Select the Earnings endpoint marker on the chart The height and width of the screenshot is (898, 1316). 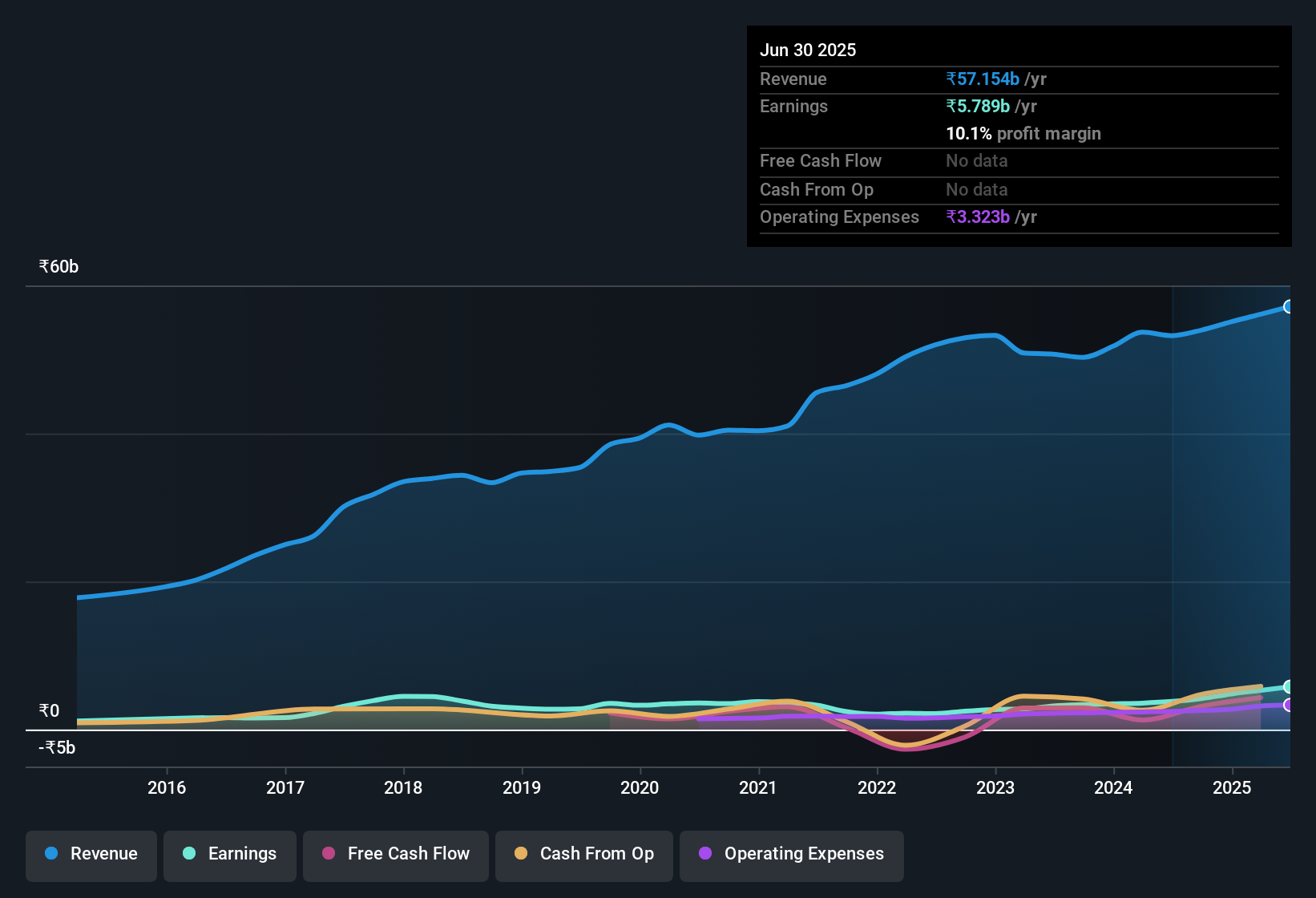[1288, 687]
